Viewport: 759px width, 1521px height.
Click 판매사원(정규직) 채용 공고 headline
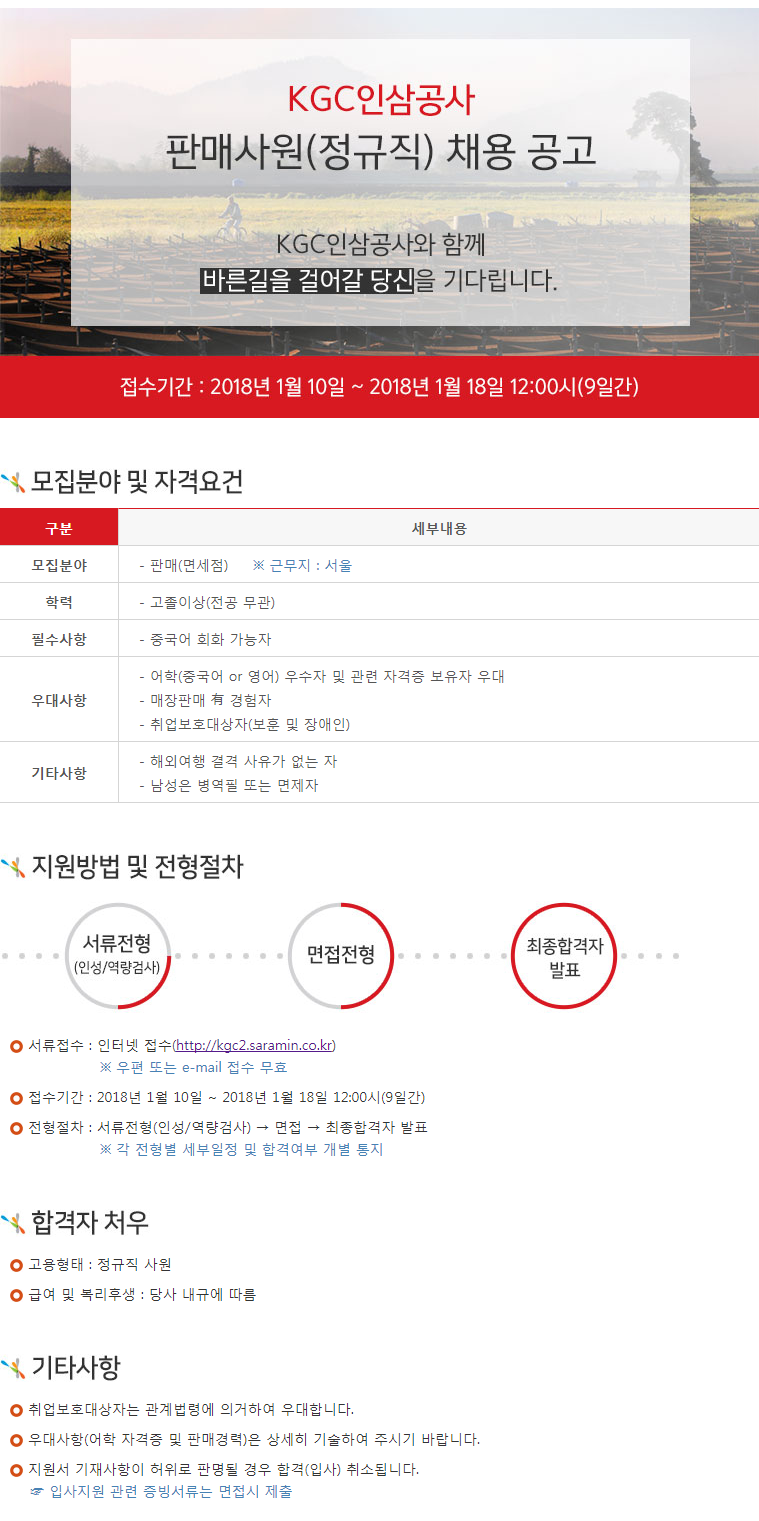[380, 150]
